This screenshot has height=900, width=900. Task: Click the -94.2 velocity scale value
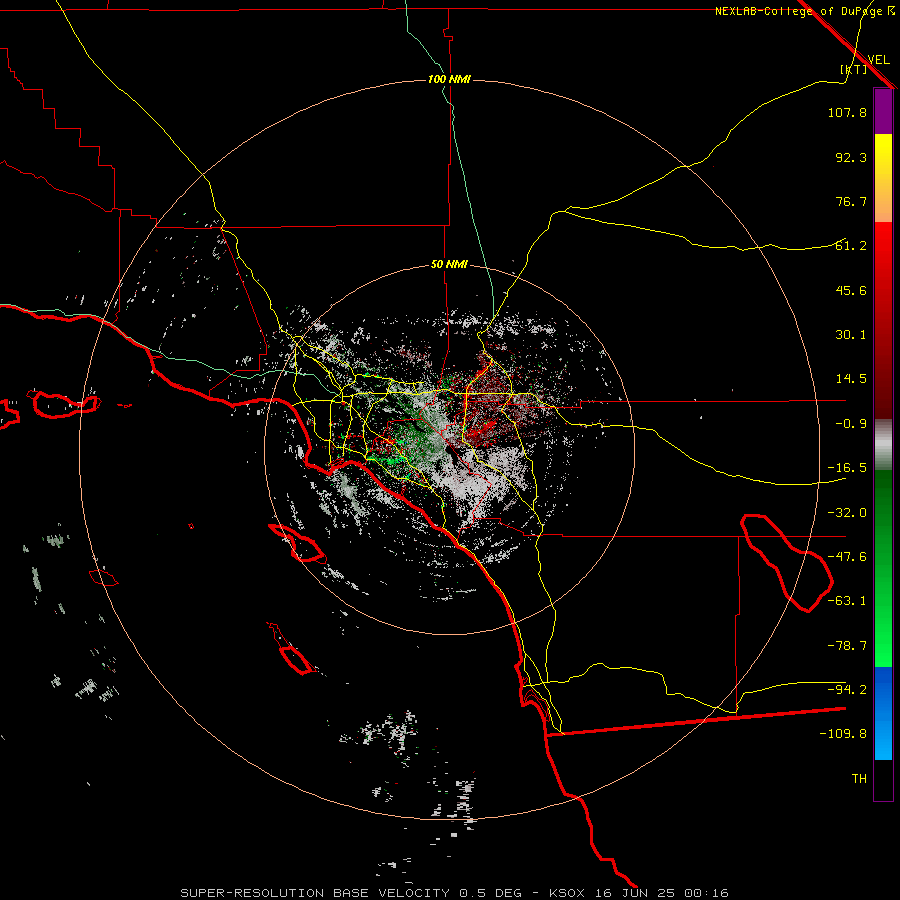click(x=847, y=689)
